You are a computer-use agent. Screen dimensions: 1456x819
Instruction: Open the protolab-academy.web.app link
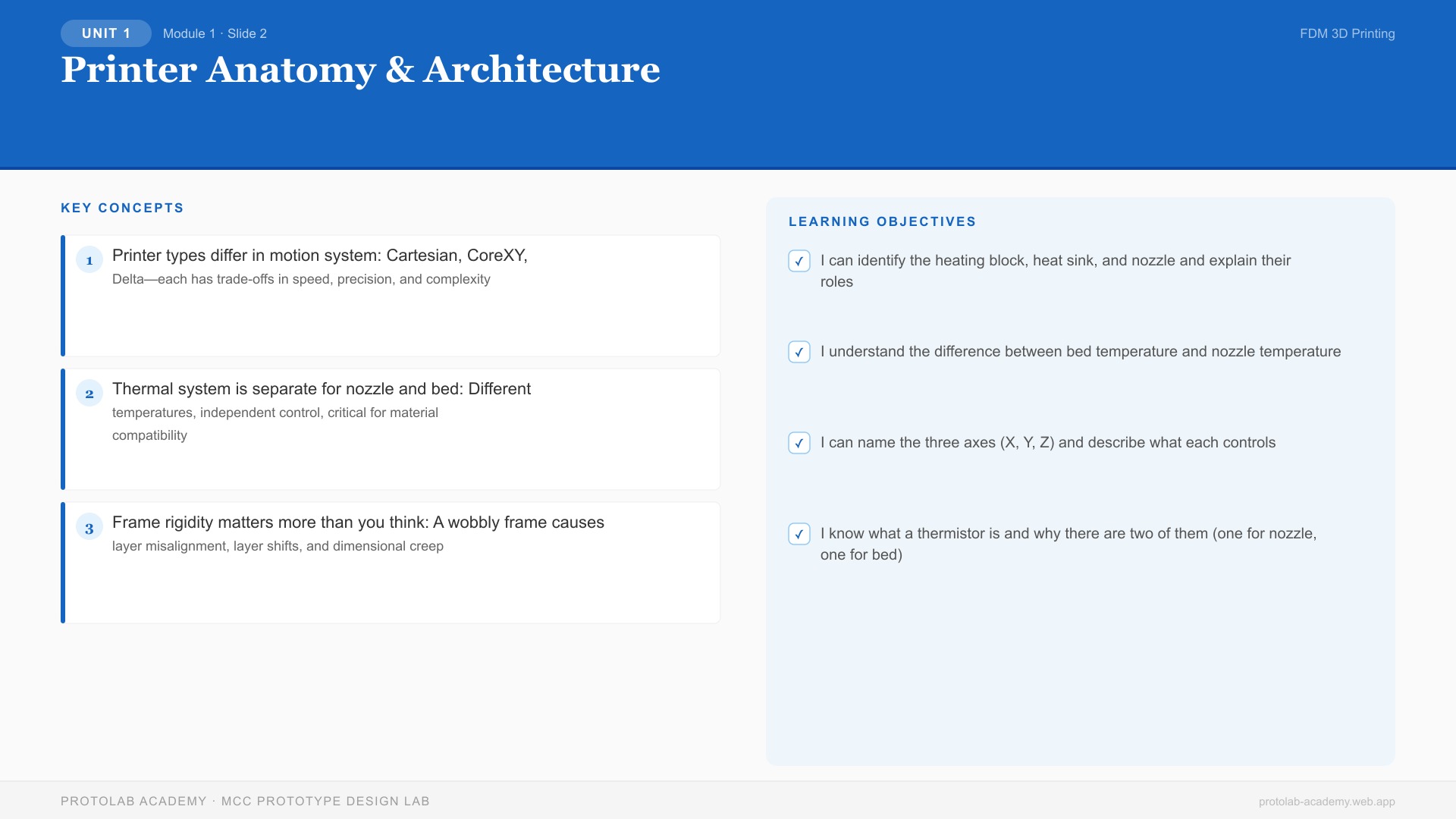pyautogui.click(x=1326, y=802)
